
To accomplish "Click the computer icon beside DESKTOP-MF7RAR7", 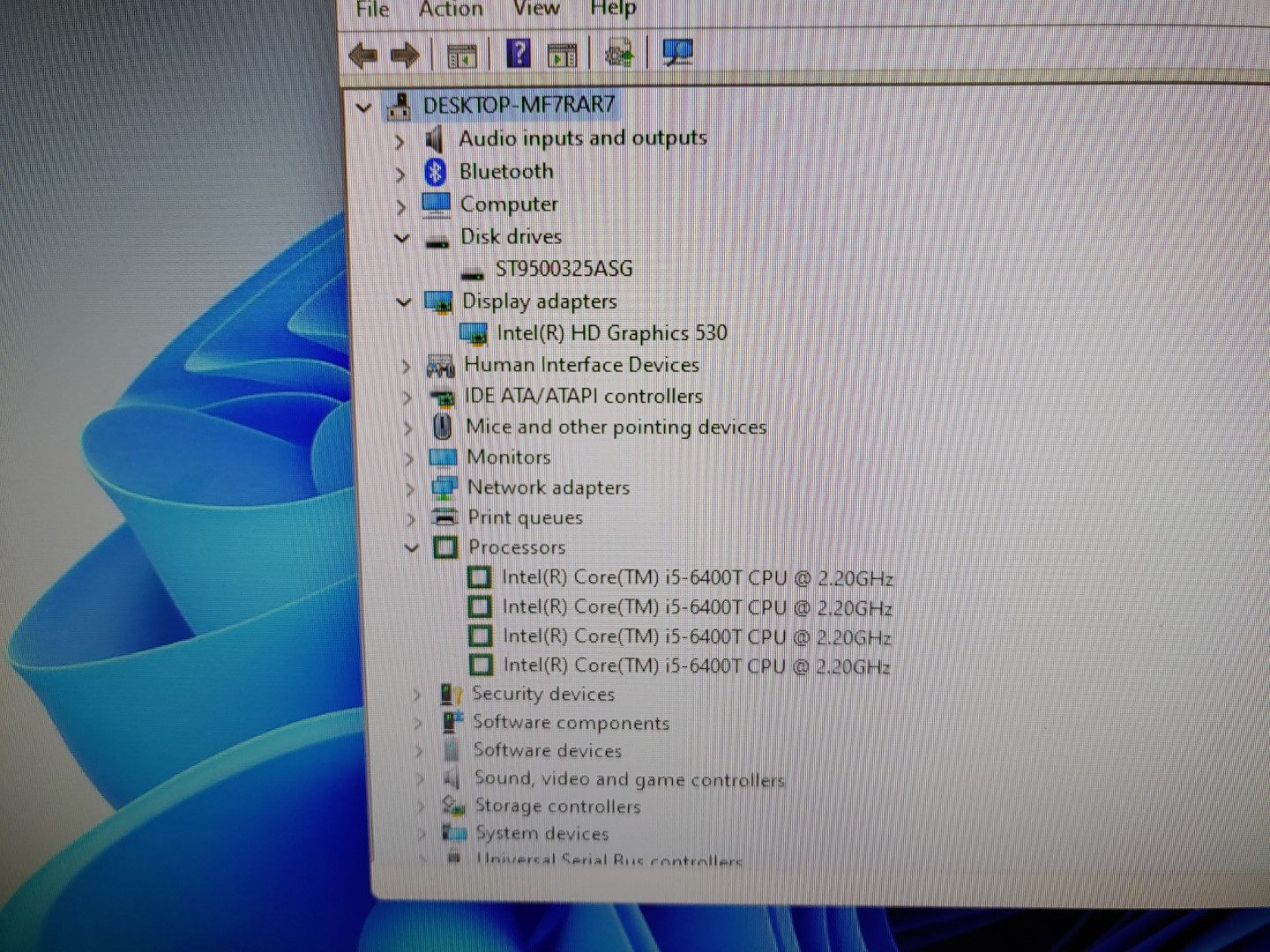I will [x=399, y=106].
